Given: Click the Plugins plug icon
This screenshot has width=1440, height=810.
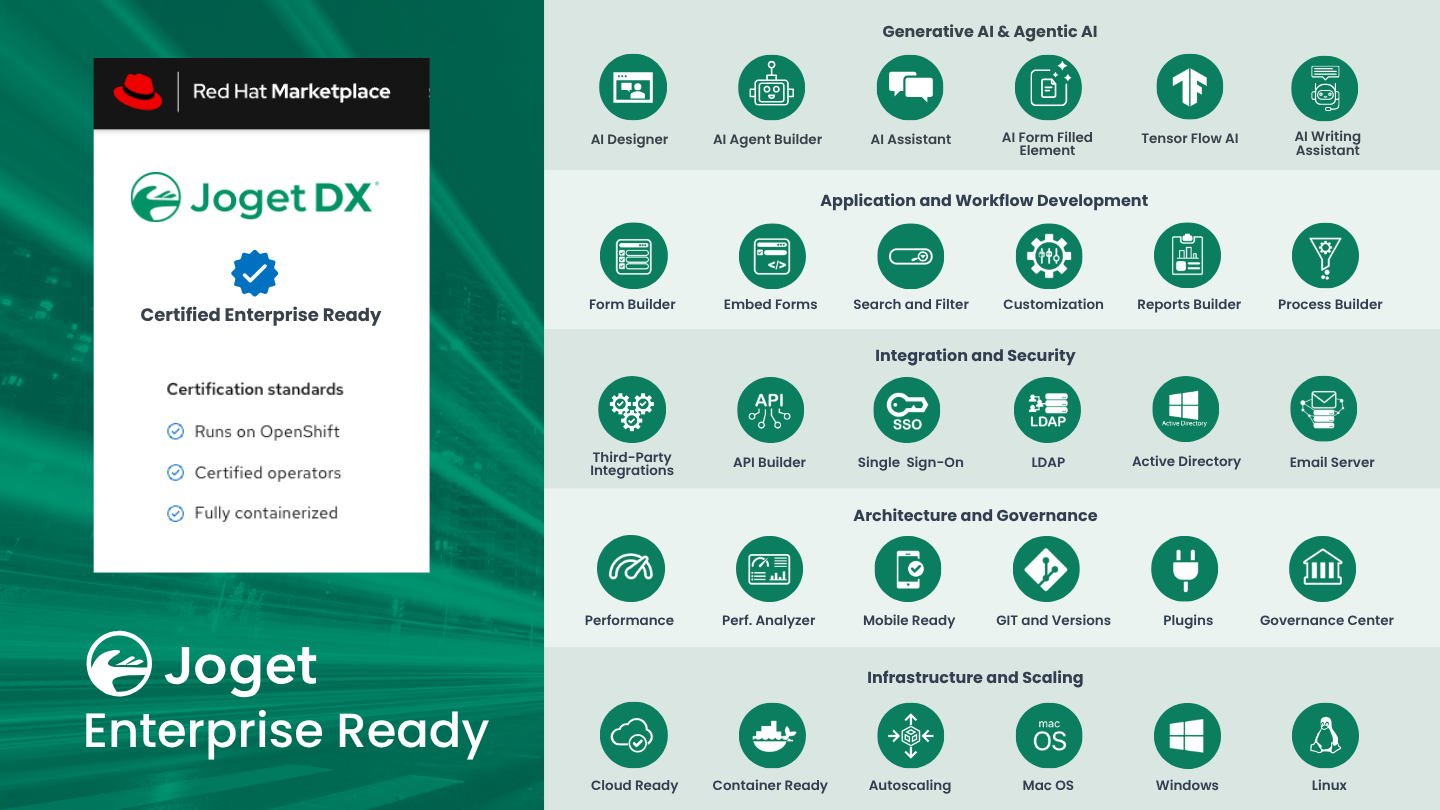Looking at the screenshot, I should tap(1184, 569).
